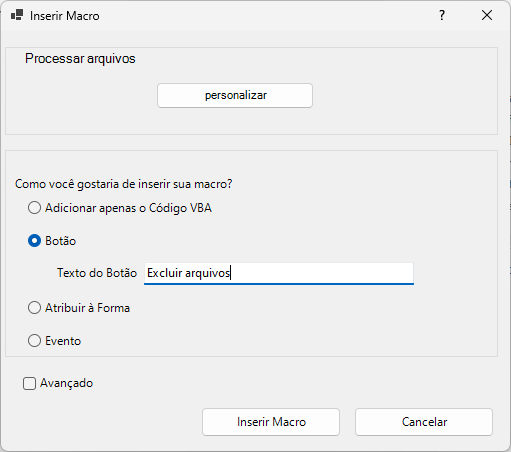Click the Processar arquivos heading

pyautogui.click(x=80, y=59)
